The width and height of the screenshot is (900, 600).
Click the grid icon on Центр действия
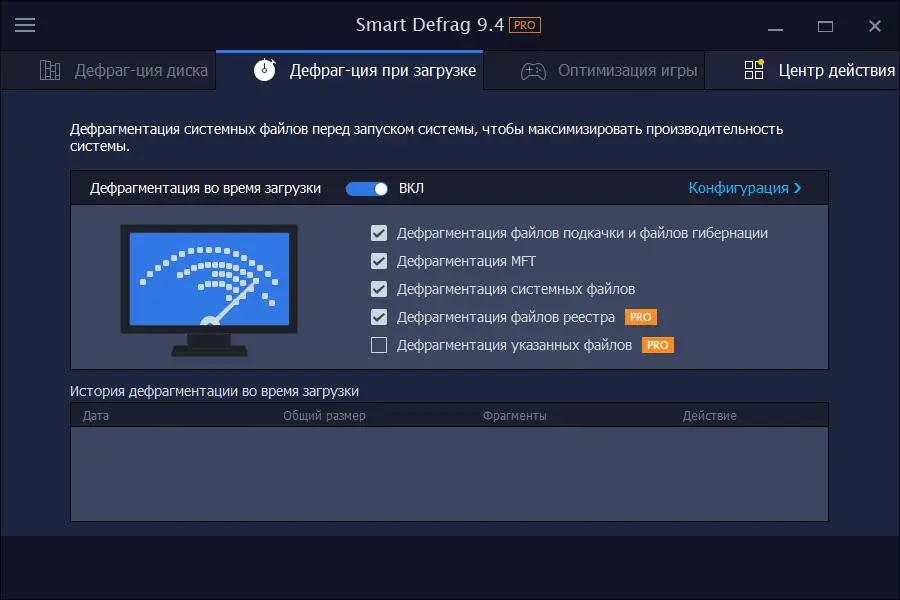(753, 71)
